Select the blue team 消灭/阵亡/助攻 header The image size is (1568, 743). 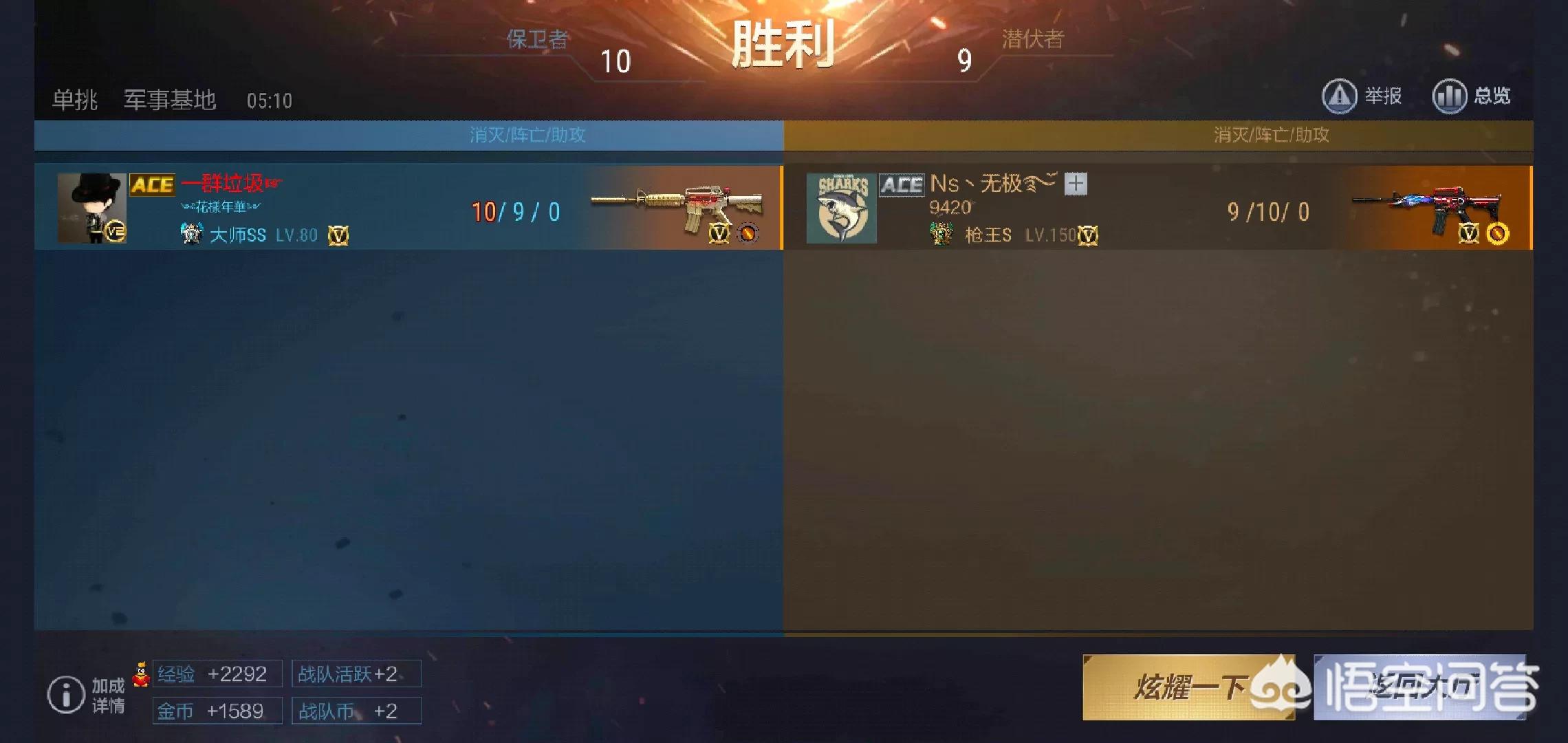click(409, 135)
